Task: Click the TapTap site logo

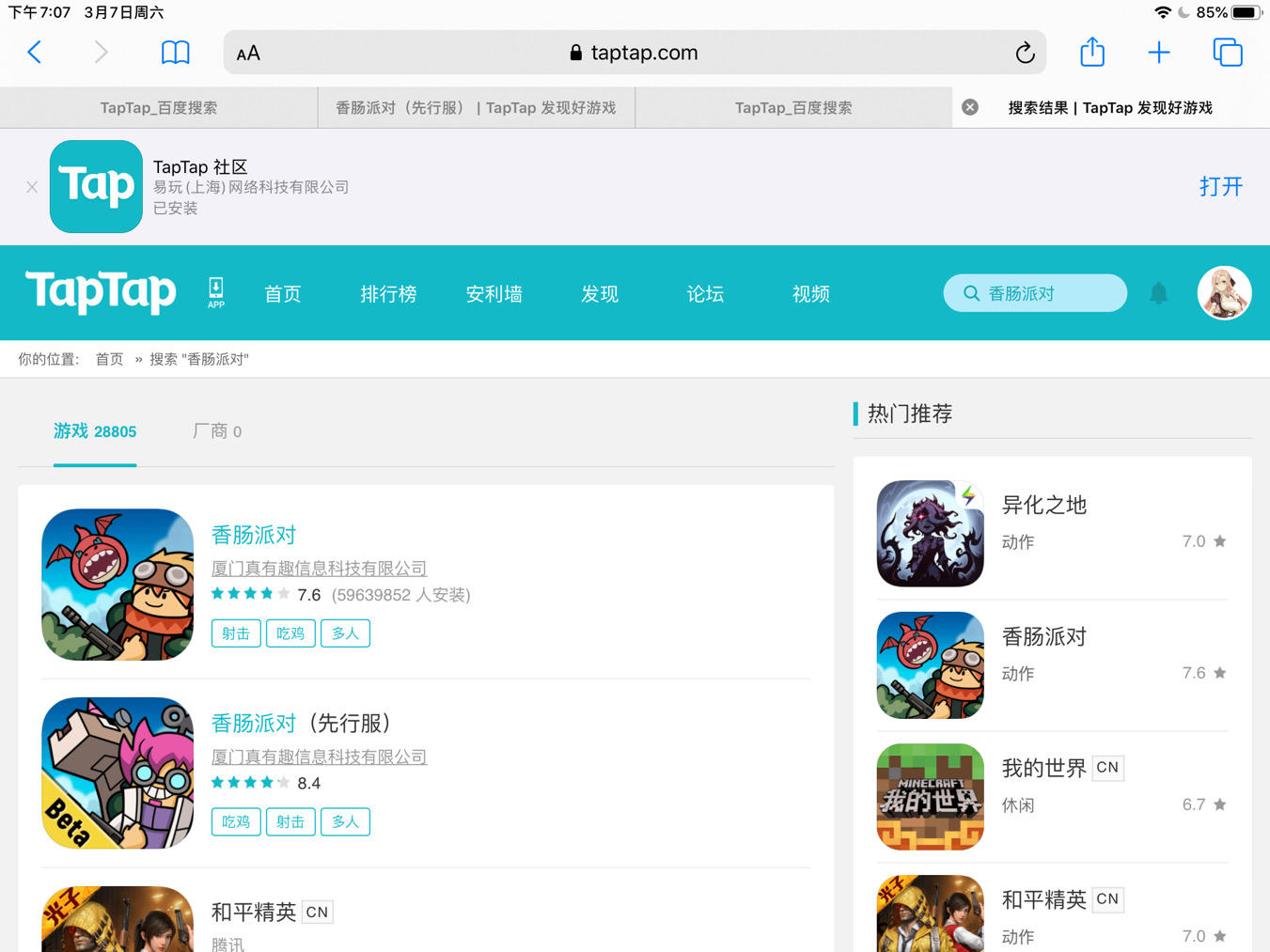Action: pyautogui.click(x=101, y=291)
